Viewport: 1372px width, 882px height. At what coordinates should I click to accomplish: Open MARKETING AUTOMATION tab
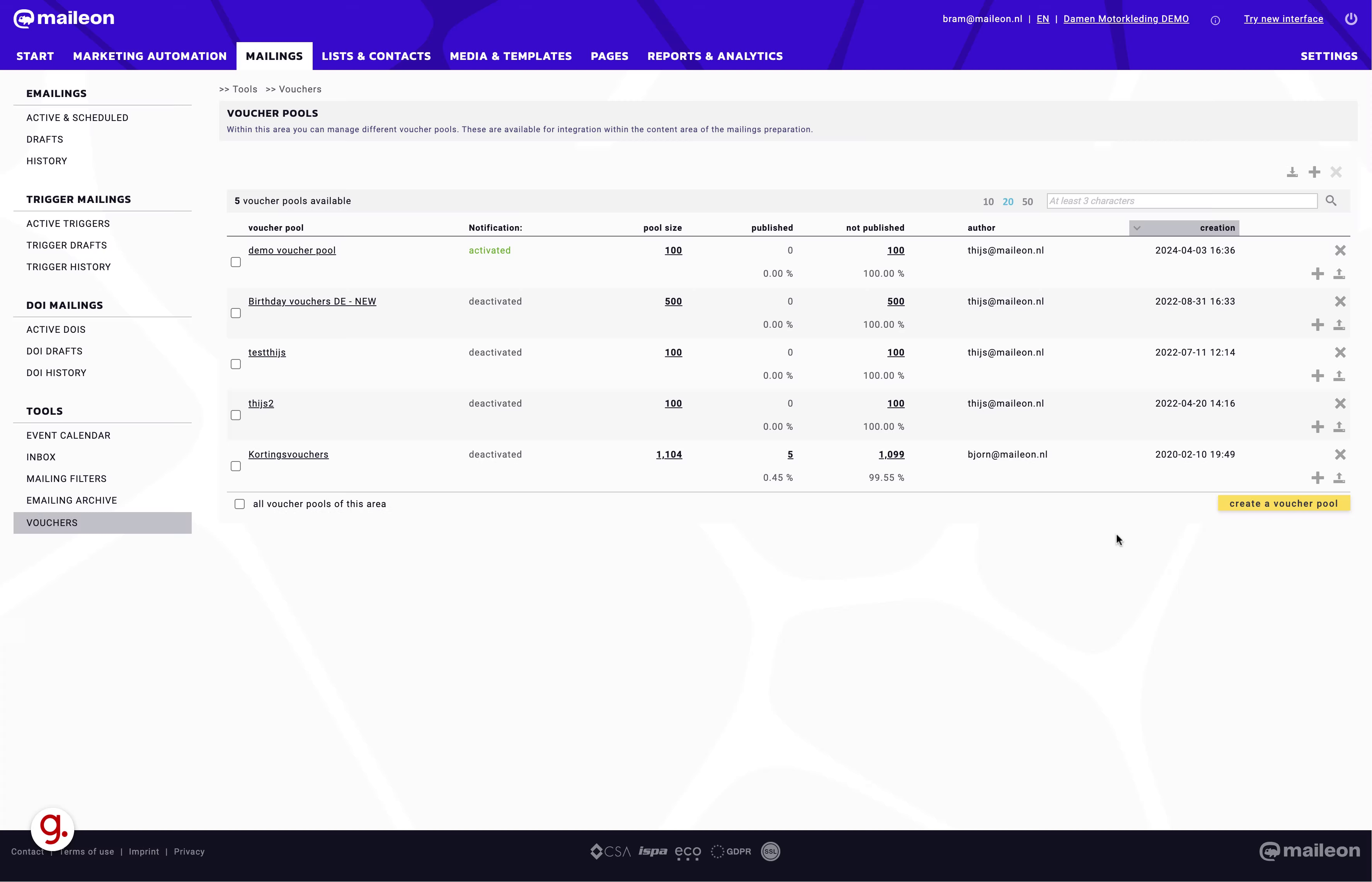(x=150, y=56)
